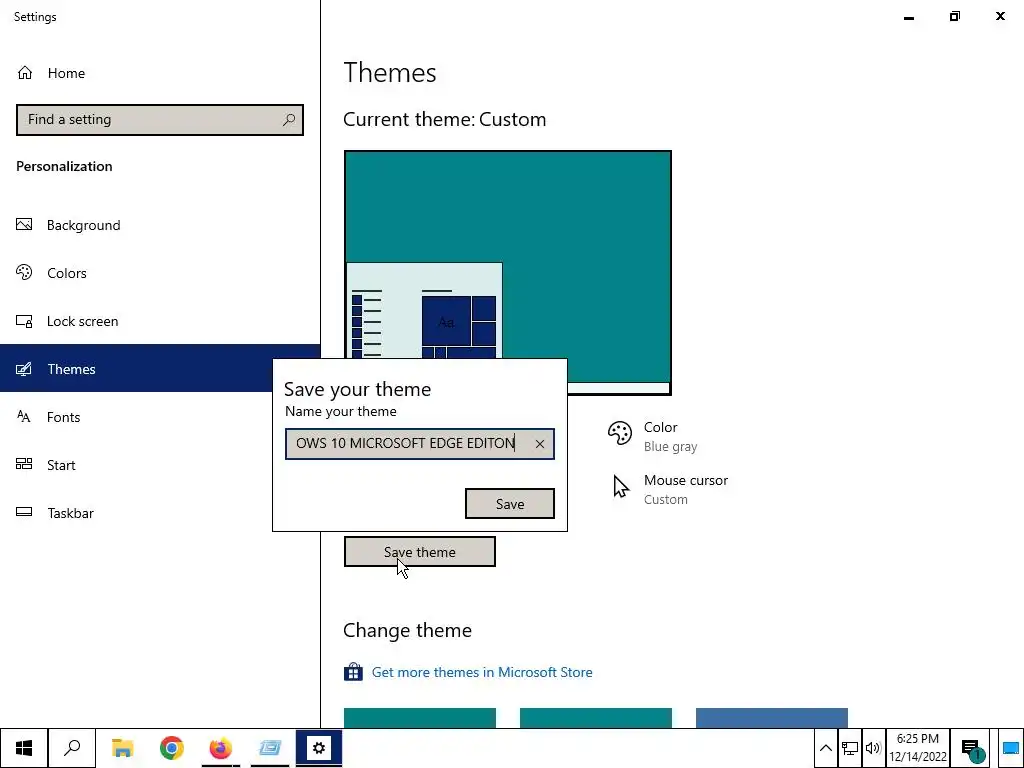The image size is (1024, 768).
Task: Click the Background picture icon
Action: [24, 225]
